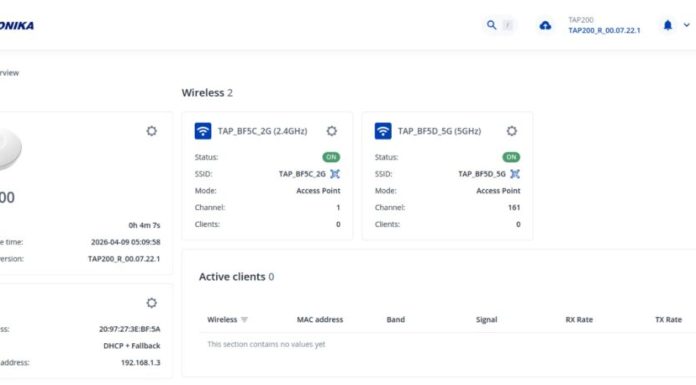Click the Signal column header
This screenshot has height=385, width=696.
(486, 320)
